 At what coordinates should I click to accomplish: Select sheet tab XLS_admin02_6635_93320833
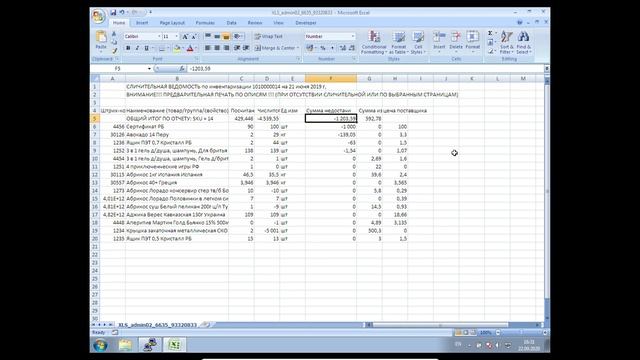pyautogui.click(x=158, y=325)
